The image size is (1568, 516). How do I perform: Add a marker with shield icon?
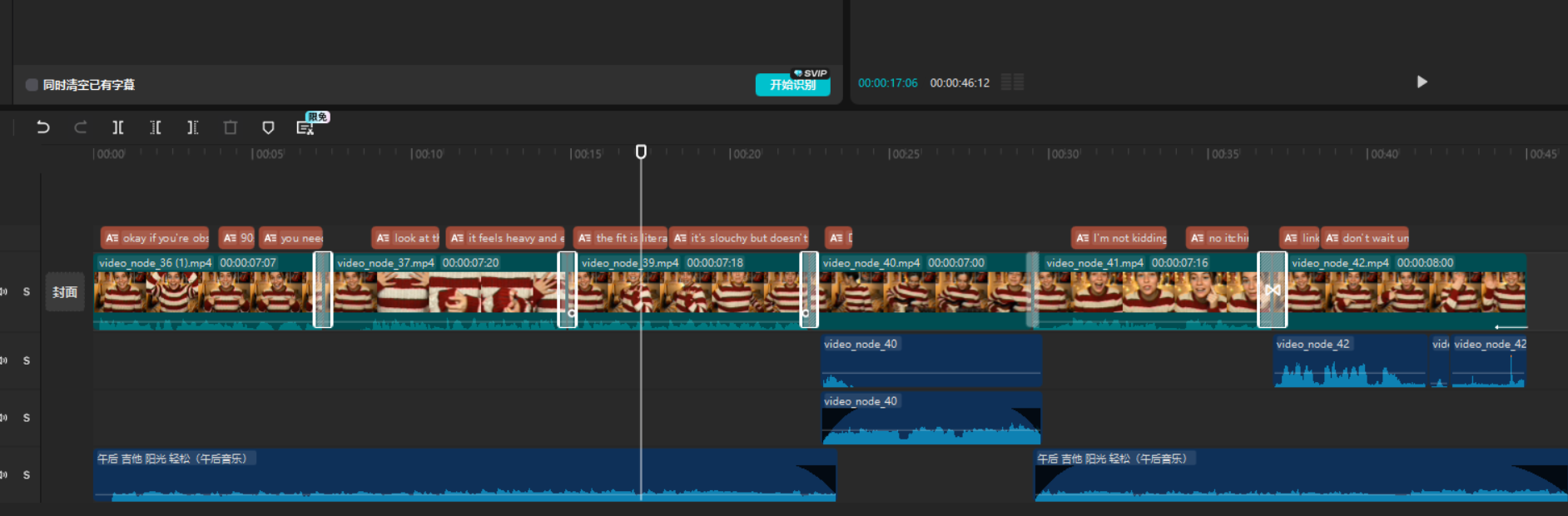pyautogui.click(x=268, y=127)
